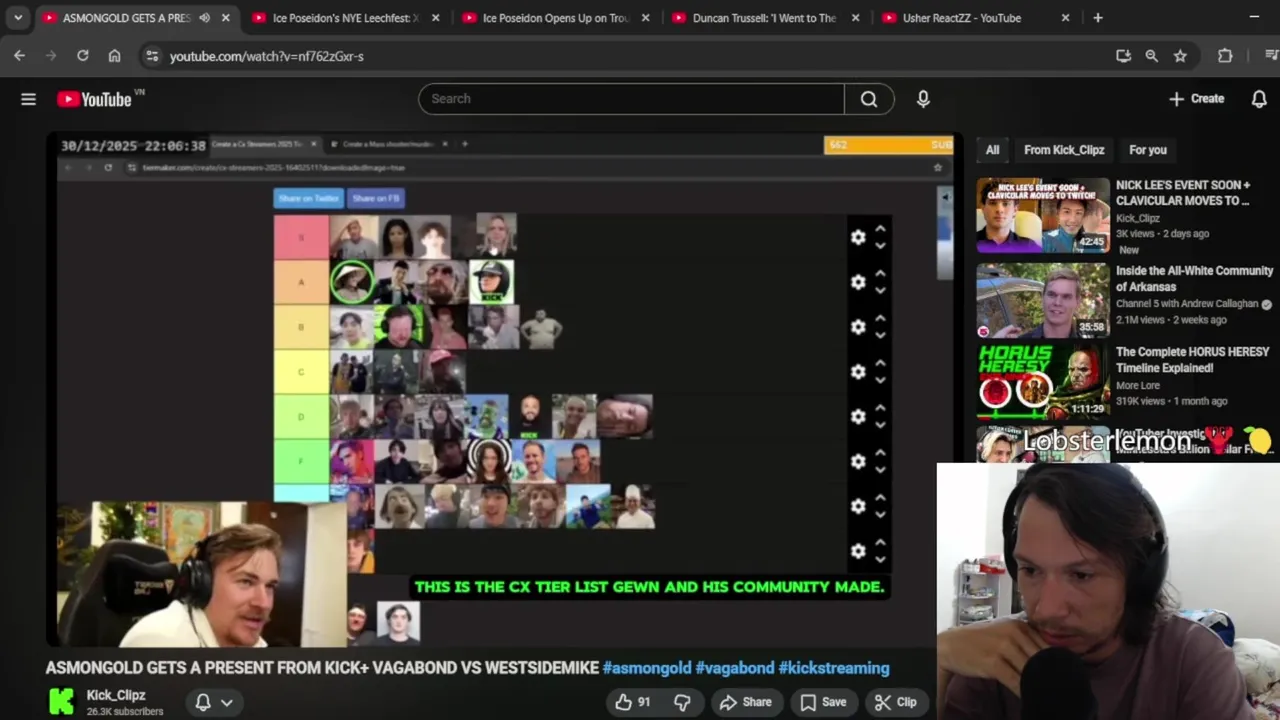Viewport: 1280px width, 720px height.
Task: Like this video
Action: tap(634, 702)
